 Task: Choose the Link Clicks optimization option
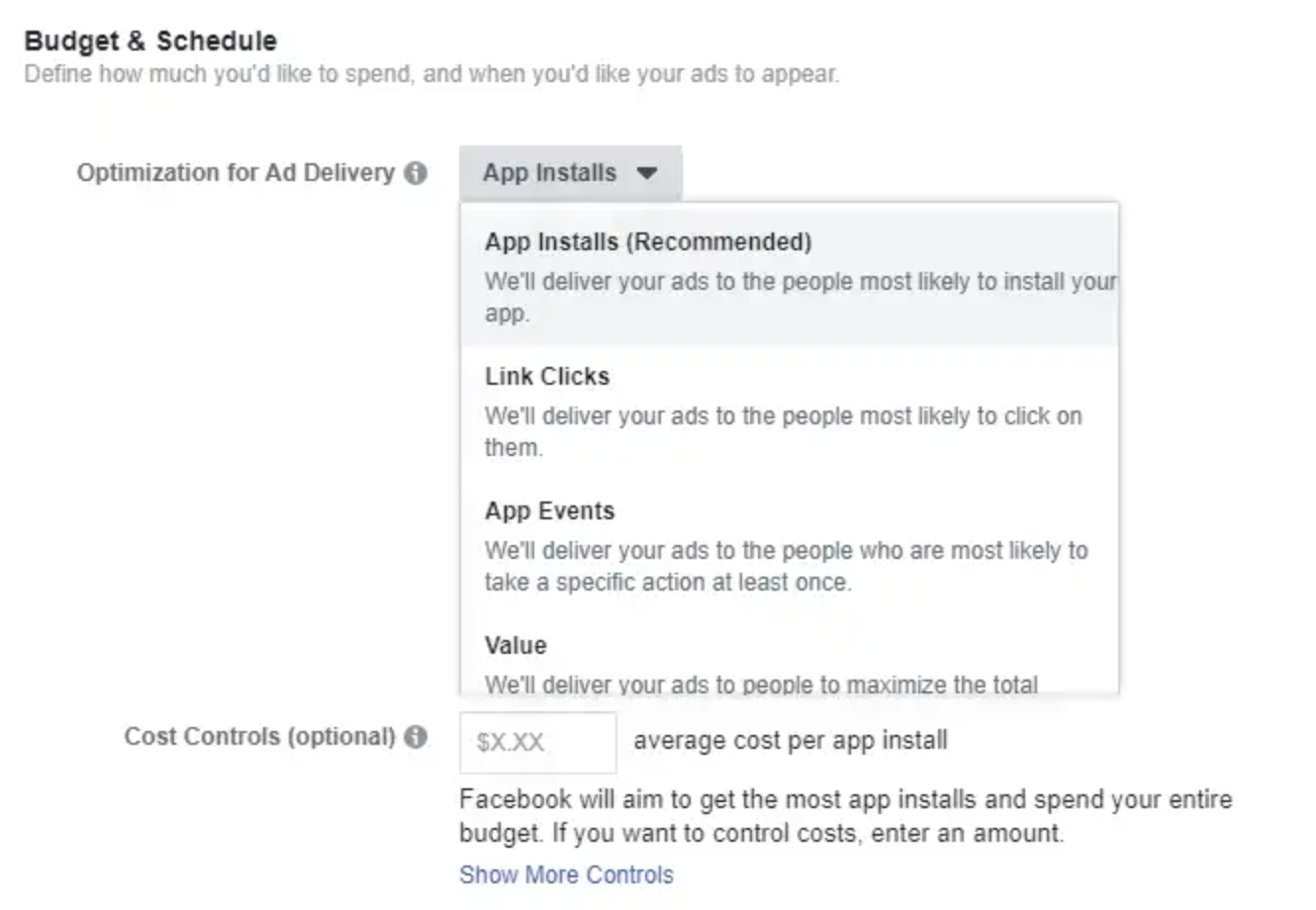click(x=547, y=377)
